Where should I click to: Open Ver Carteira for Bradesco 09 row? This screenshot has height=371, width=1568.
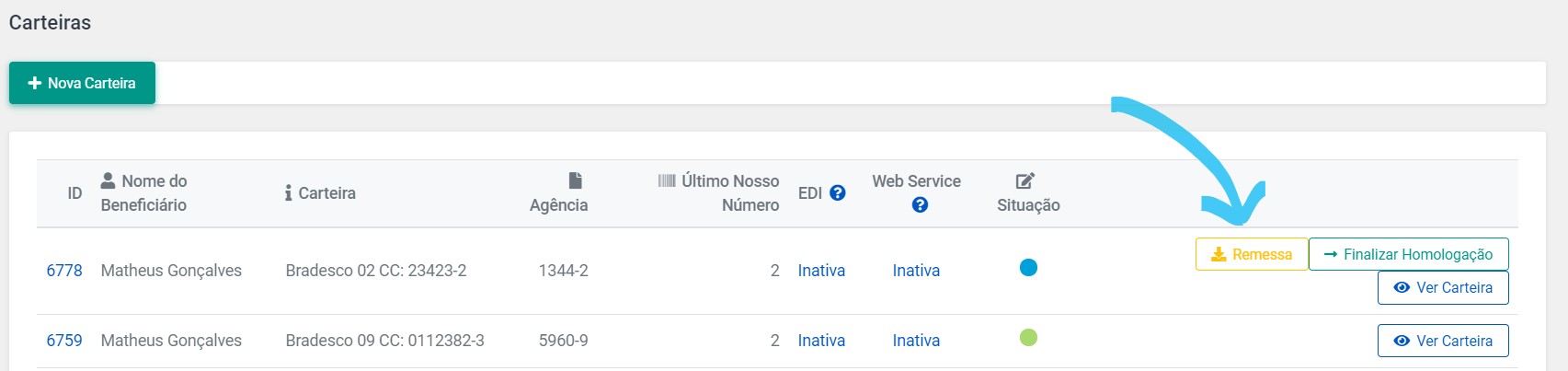tap(1443, 341)
